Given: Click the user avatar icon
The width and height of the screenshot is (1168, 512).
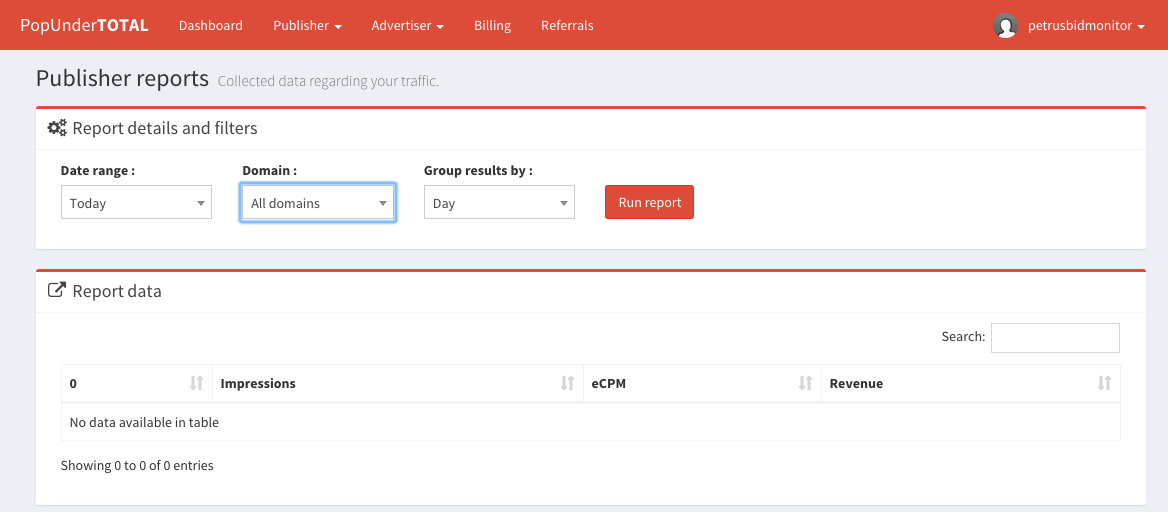Looking at the screenshot, I should 1005,26.
